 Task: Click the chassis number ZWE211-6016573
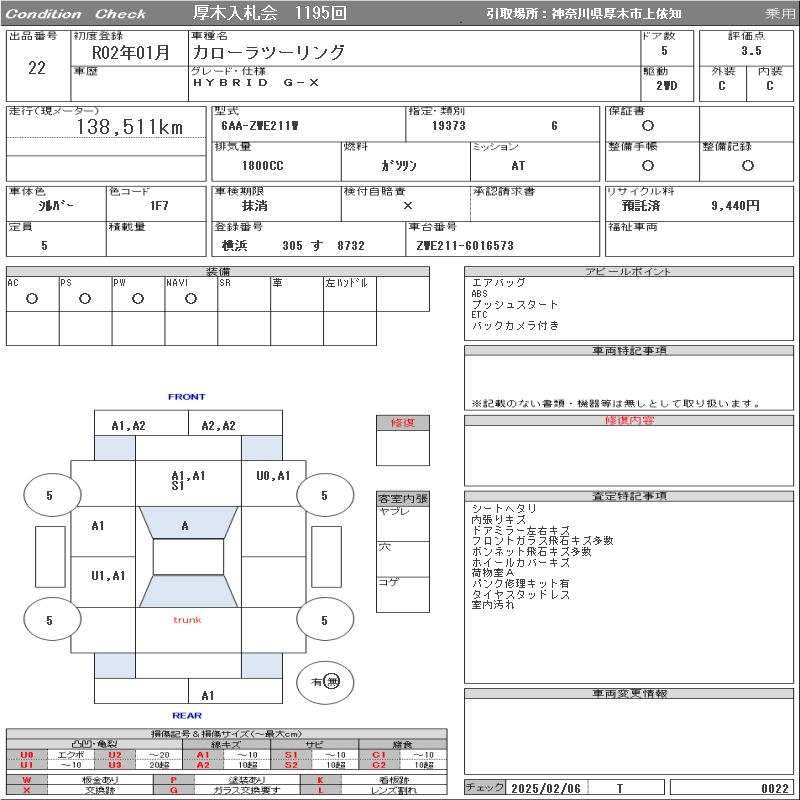465,245
